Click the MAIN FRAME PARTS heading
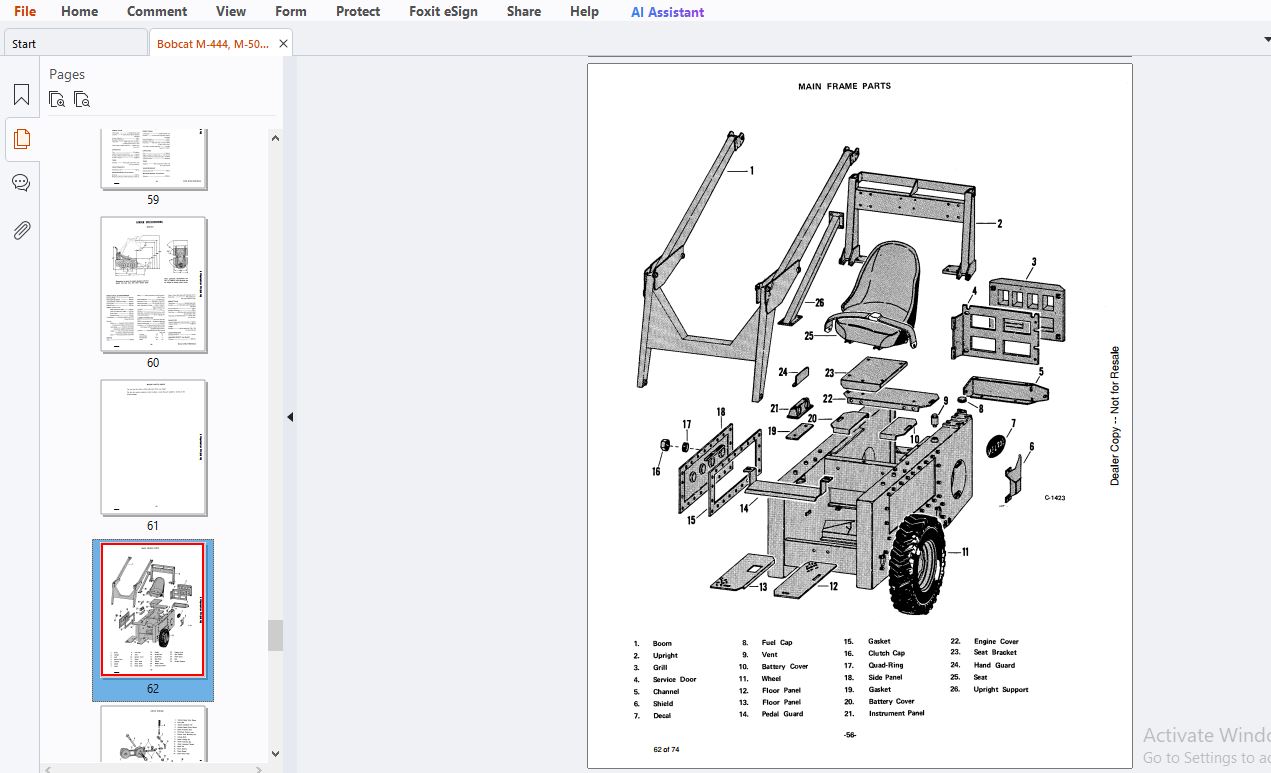Screen dimensions: 1271x773 (844, 86)
